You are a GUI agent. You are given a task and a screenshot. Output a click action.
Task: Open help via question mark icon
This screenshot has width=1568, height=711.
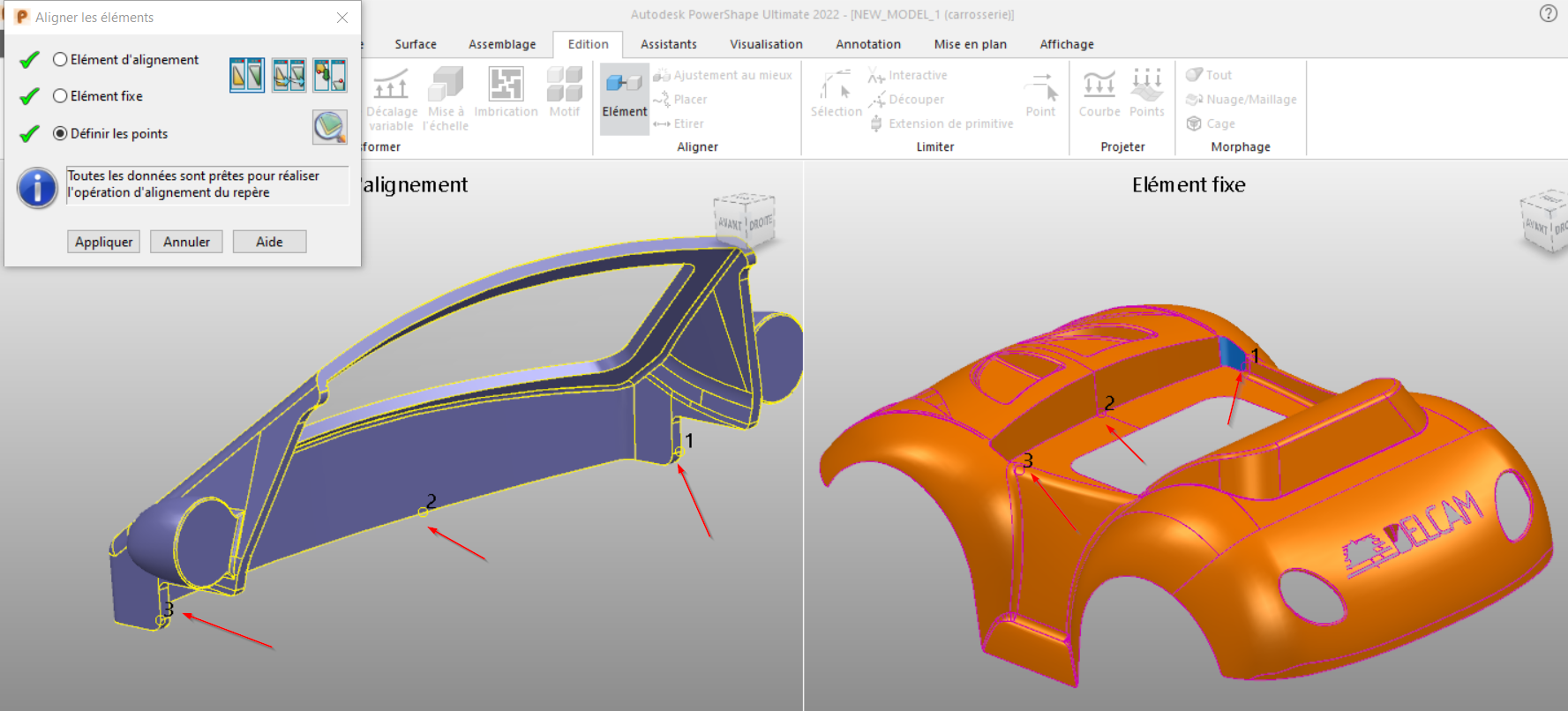[x=1548, y=13]
